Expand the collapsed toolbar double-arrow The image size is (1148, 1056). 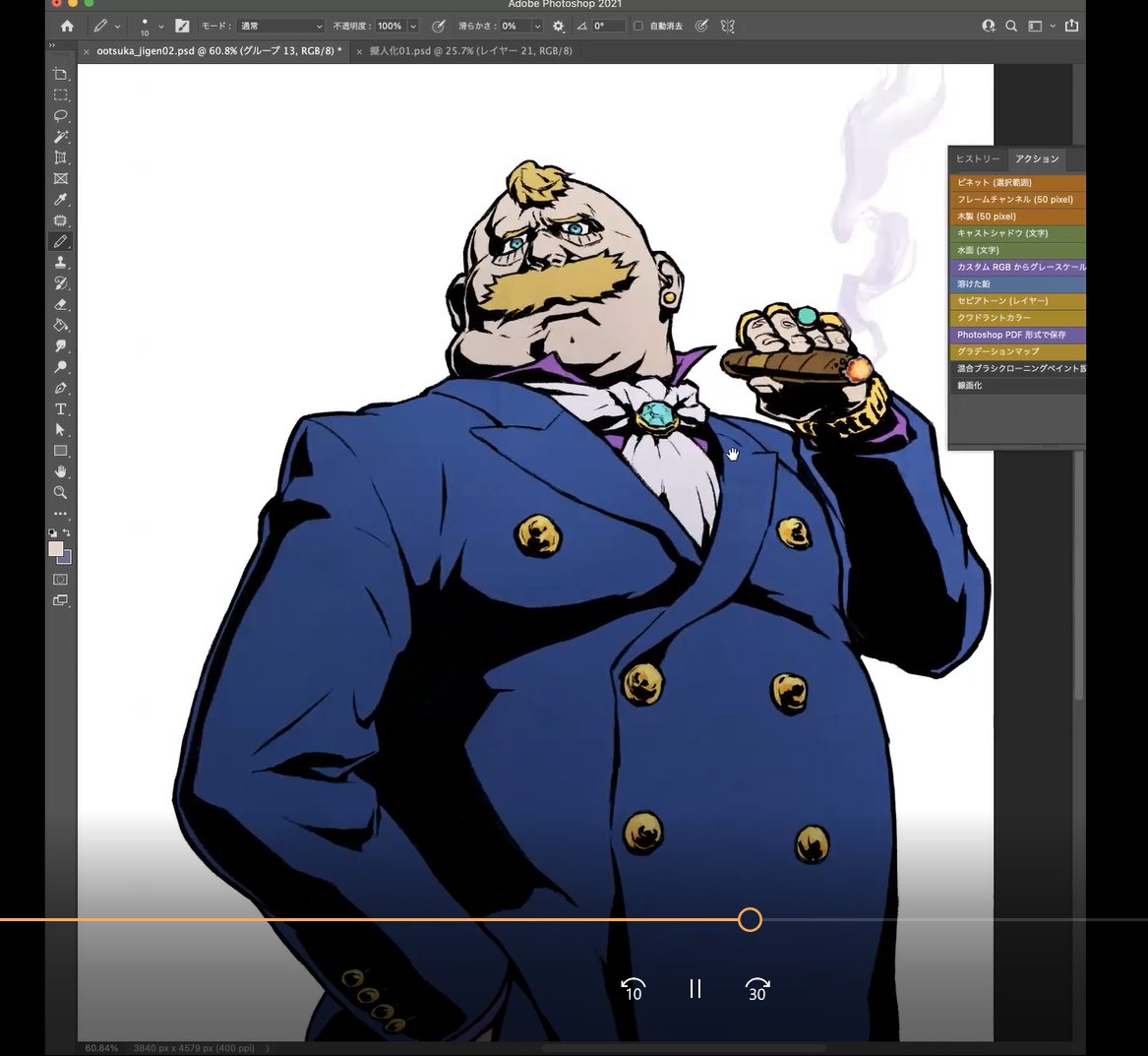click(x=52, y=45)
